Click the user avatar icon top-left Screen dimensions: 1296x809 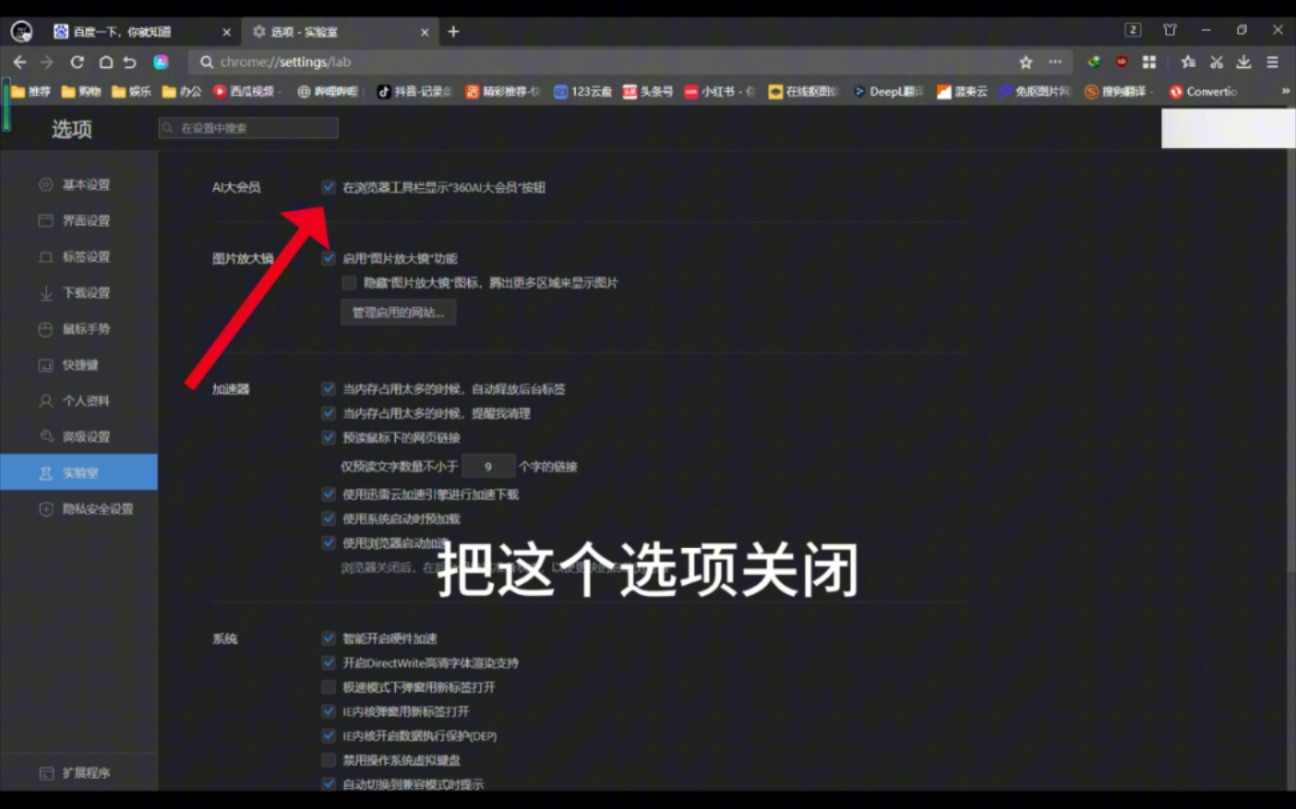pyautogui.click(x=20, y=32)
